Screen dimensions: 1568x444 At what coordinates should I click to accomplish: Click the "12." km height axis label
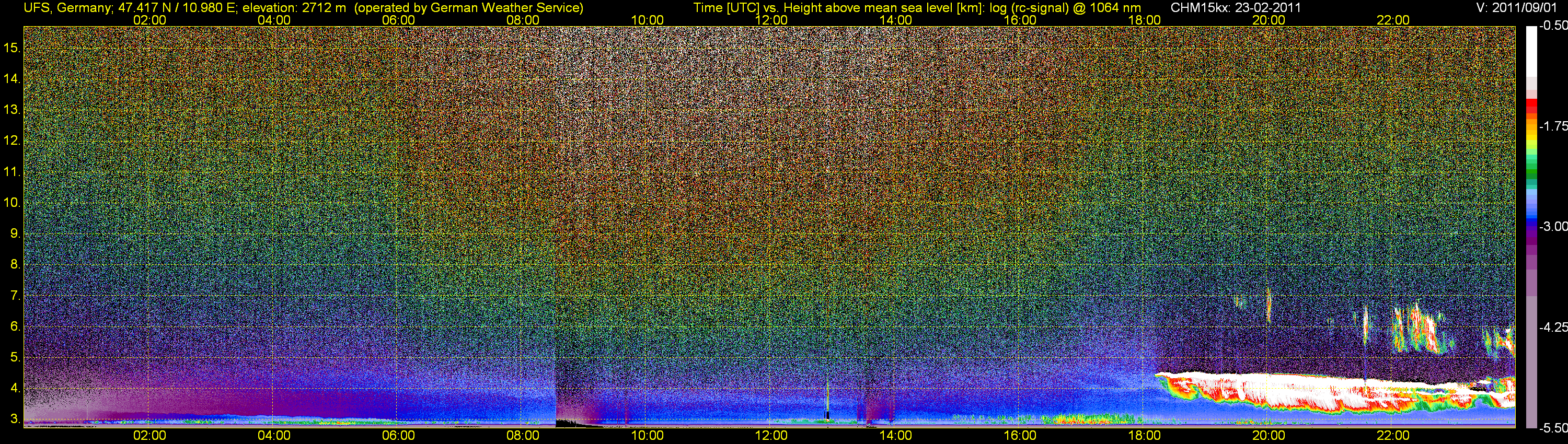(12, 141)
